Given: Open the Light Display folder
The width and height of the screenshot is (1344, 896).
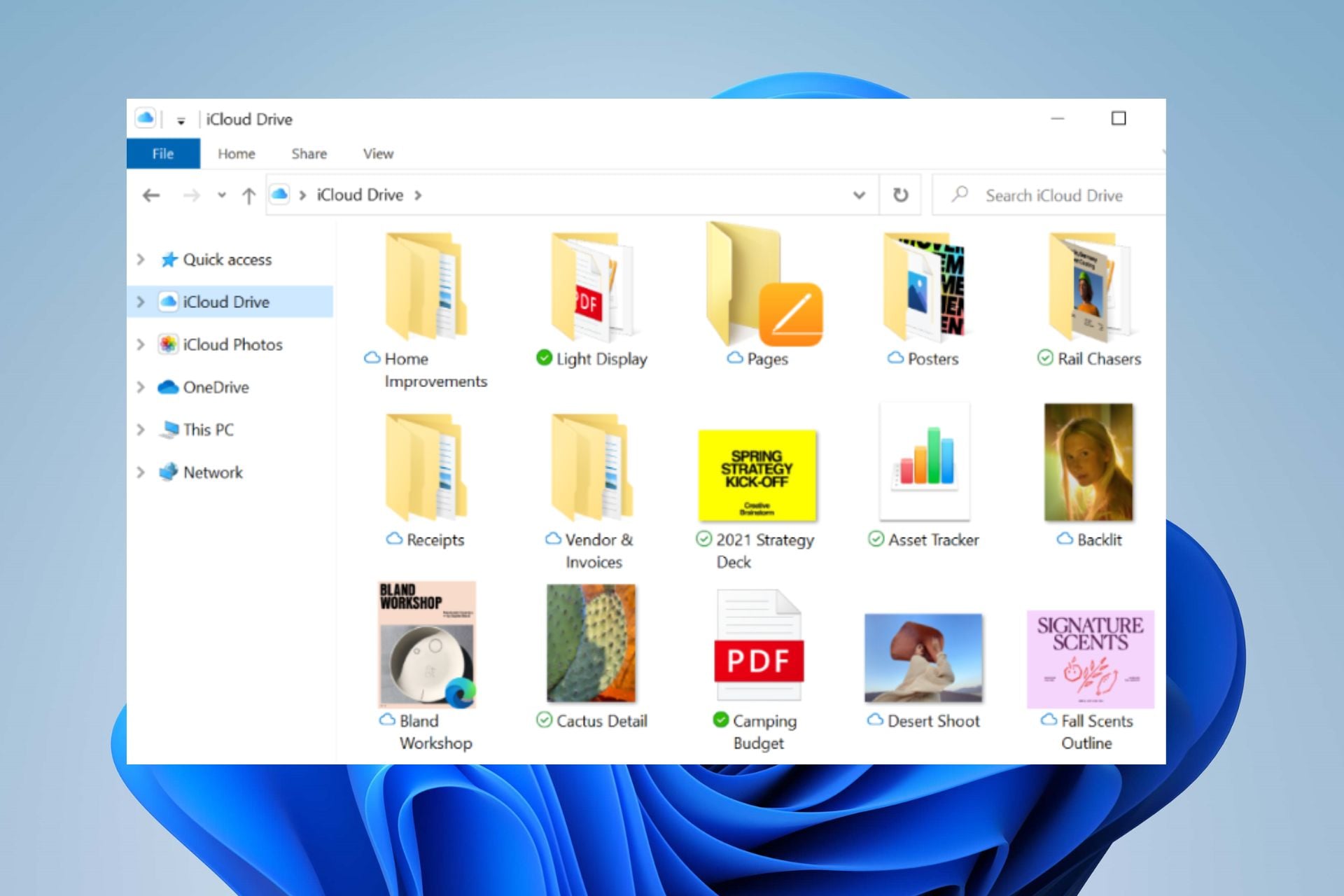Looking at the screenshot, I should click(591, 287).
